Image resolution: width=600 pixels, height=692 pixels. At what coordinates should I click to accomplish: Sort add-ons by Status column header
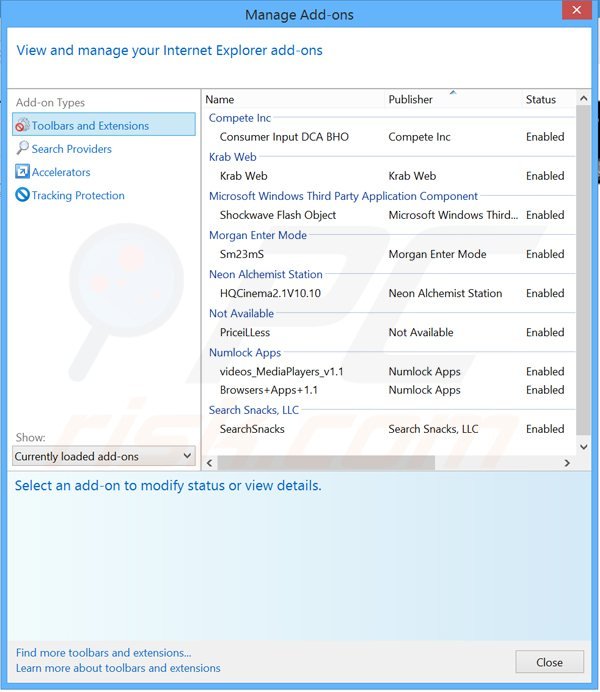pos(545,99)
